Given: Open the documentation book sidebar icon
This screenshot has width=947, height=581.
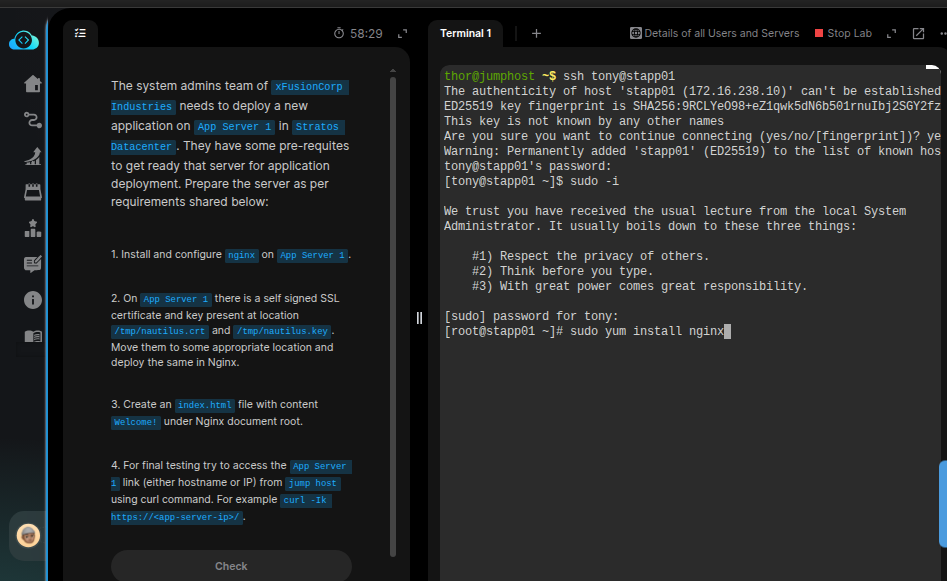Looking at the screenshot, I should (x=32, y=336).
